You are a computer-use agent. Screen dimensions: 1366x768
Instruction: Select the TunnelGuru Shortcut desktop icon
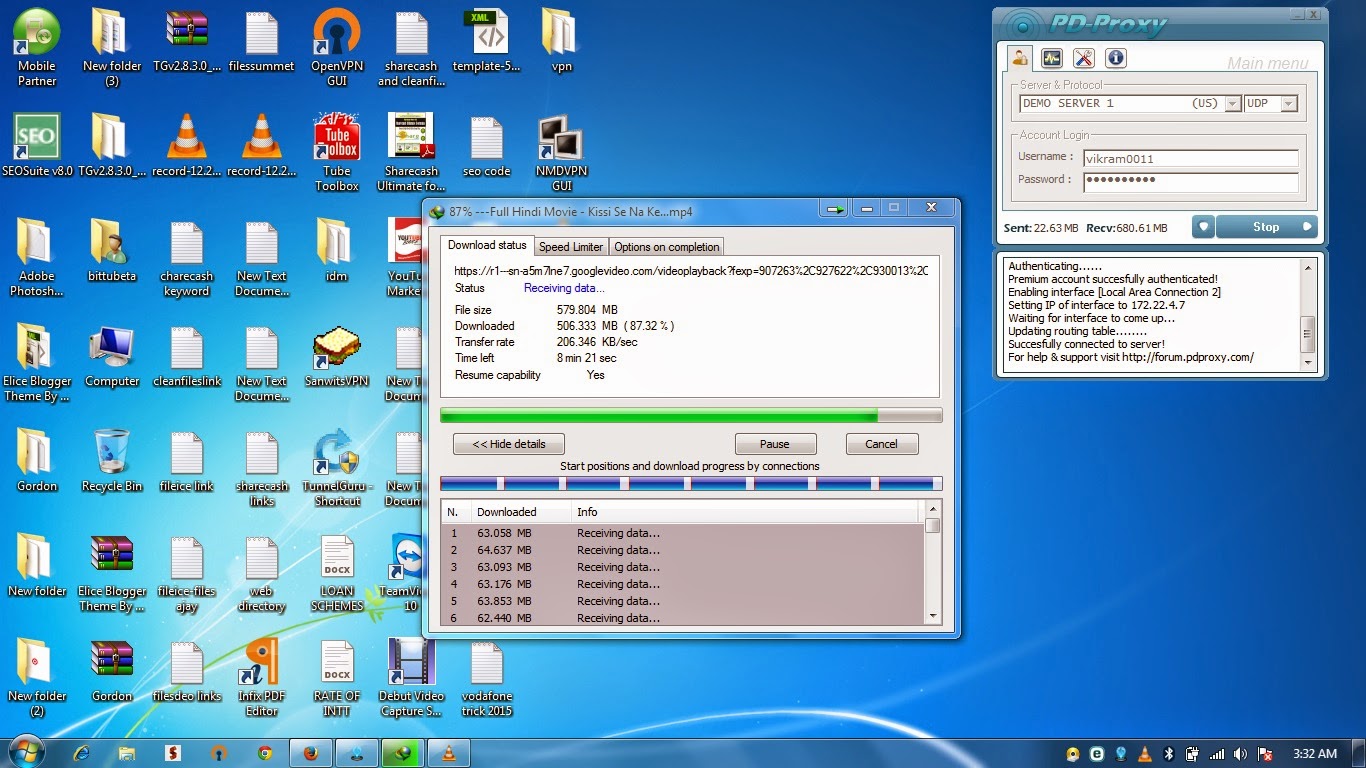(337, 467)
